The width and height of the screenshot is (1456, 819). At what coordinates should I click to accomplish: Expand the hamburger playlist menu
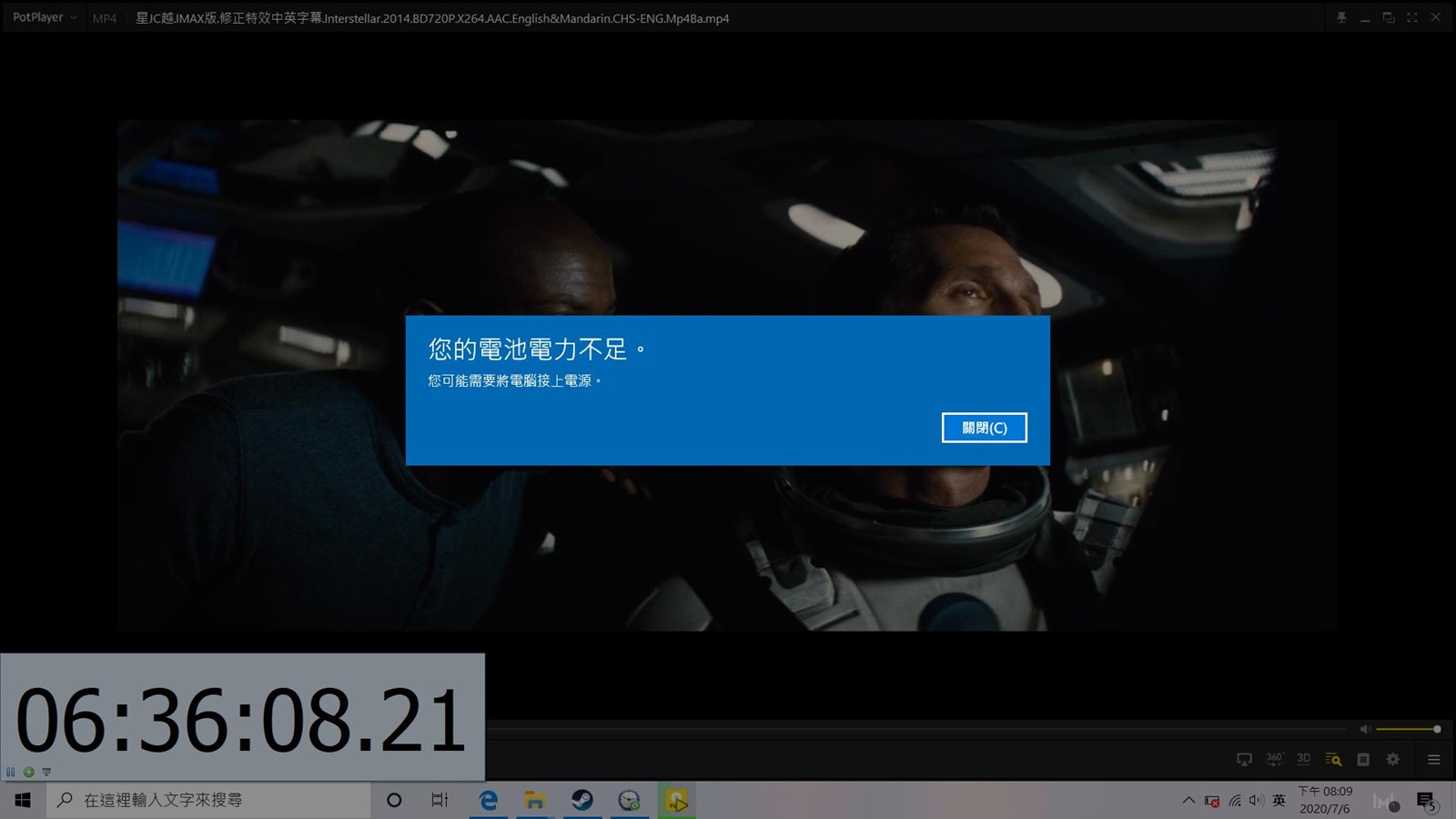1433,759
